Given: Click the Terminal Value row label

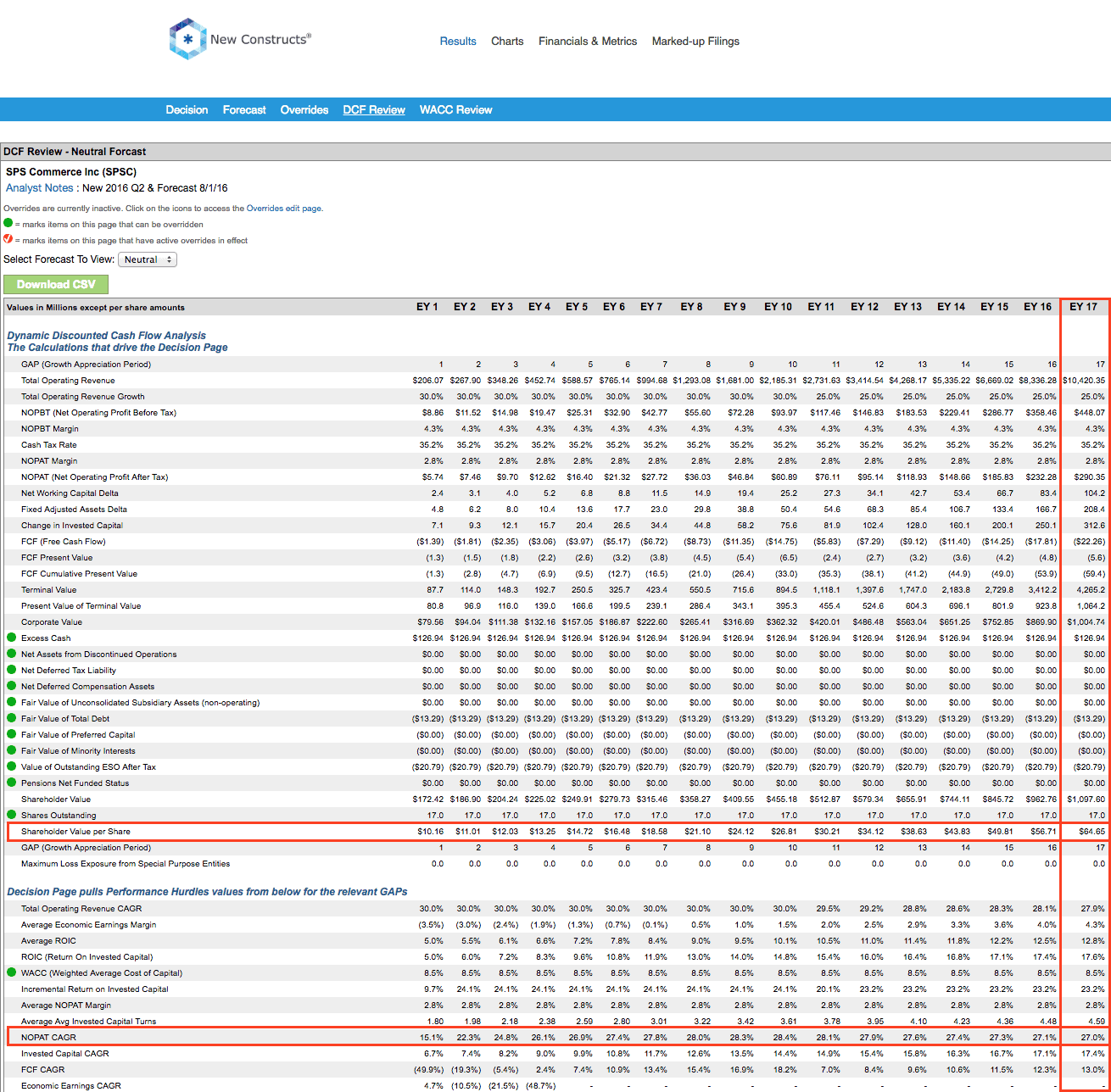Looking at the screenshot, I should (x=48, y=590).
